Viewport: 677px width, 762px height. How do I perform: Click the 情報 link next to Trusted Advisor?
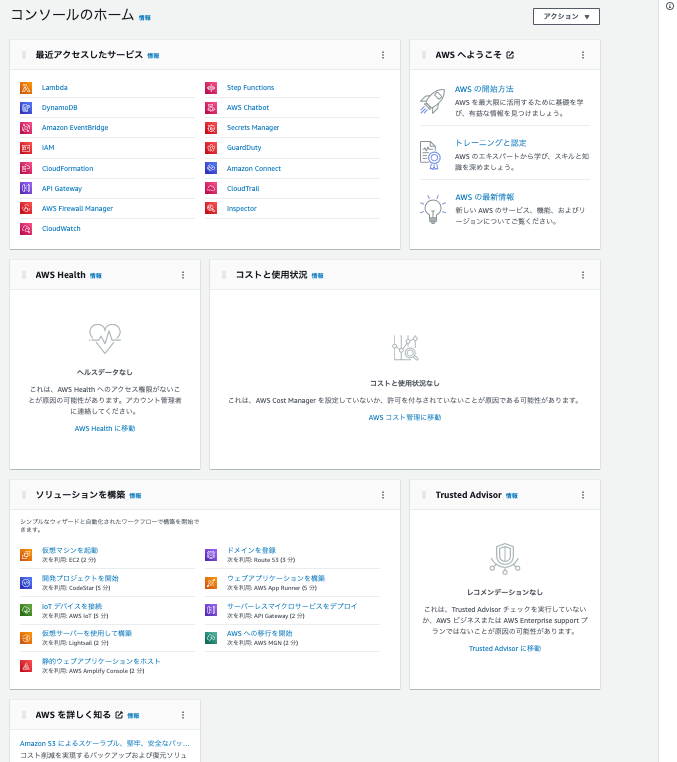[x=512, y=496]
